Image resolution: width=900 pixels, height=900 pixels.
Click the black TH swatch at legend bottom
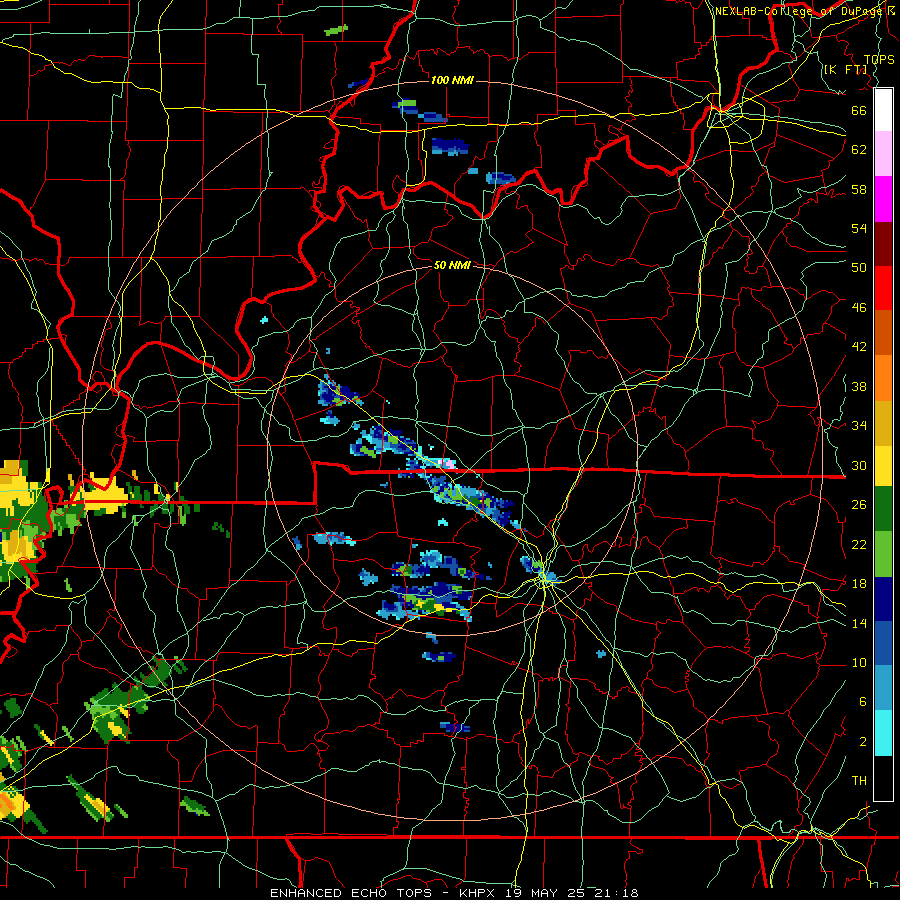(883, 778)
